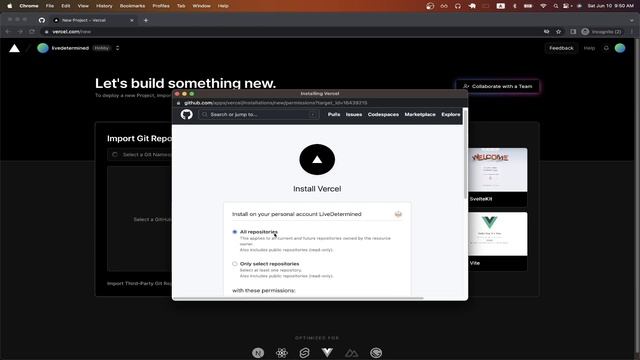Click the Svelte framework icon at bottom
Image resolution: width=640 pixels, height=360 pixels.
click(x=304, y=353)
